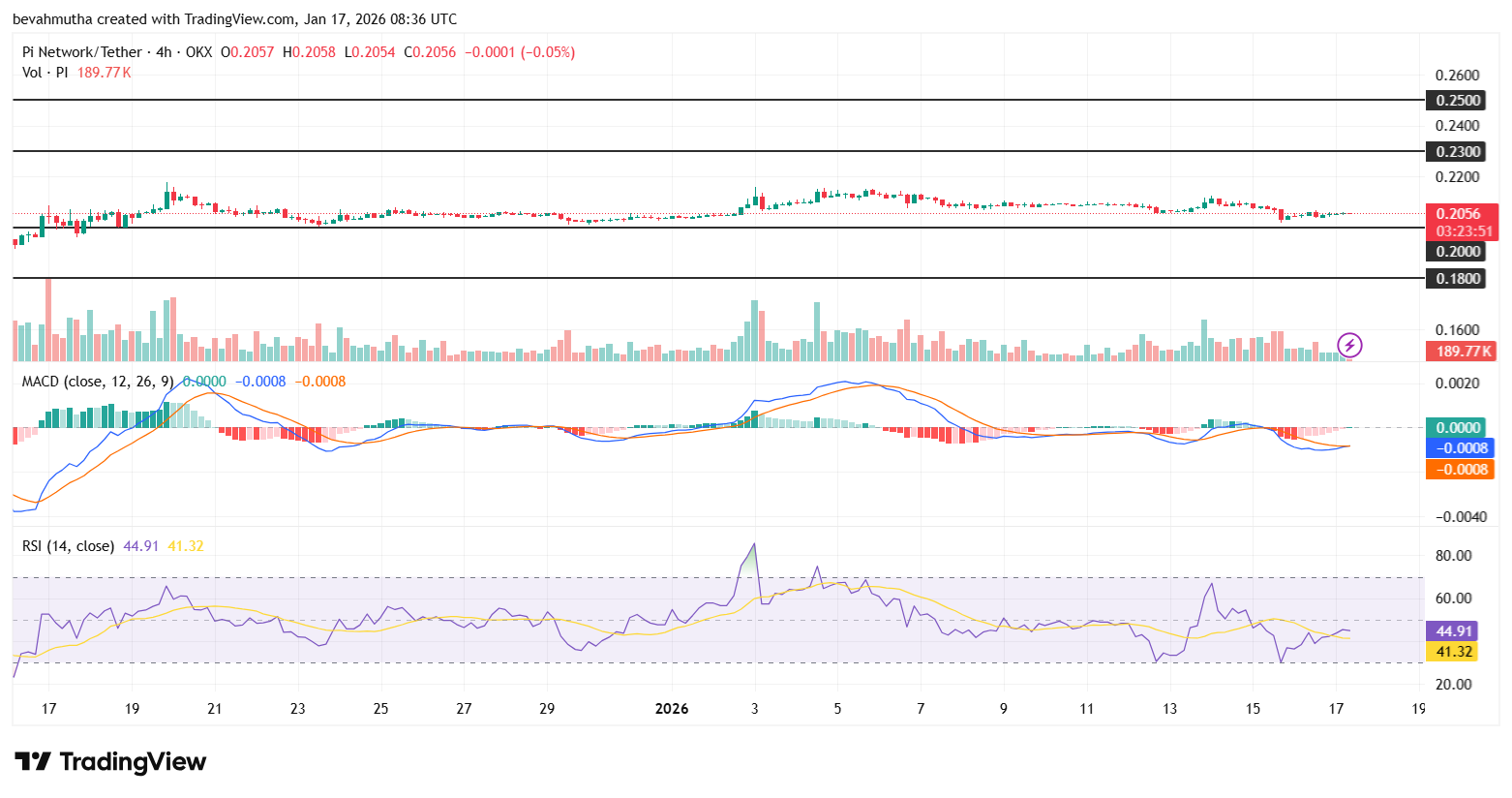Click the purple lightning bolt icon

point(1349,345)
